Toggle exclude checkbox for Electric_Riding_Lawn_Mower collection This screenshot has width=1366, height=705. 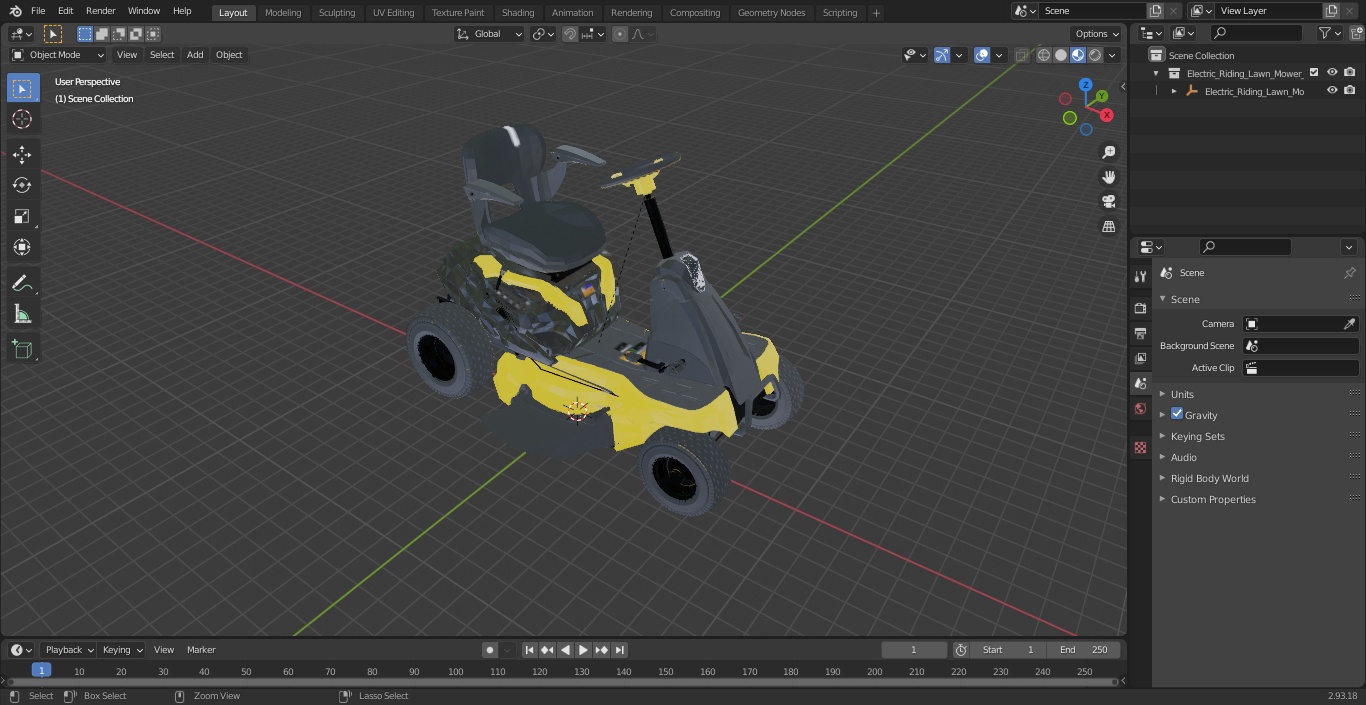coord(1314,73)
